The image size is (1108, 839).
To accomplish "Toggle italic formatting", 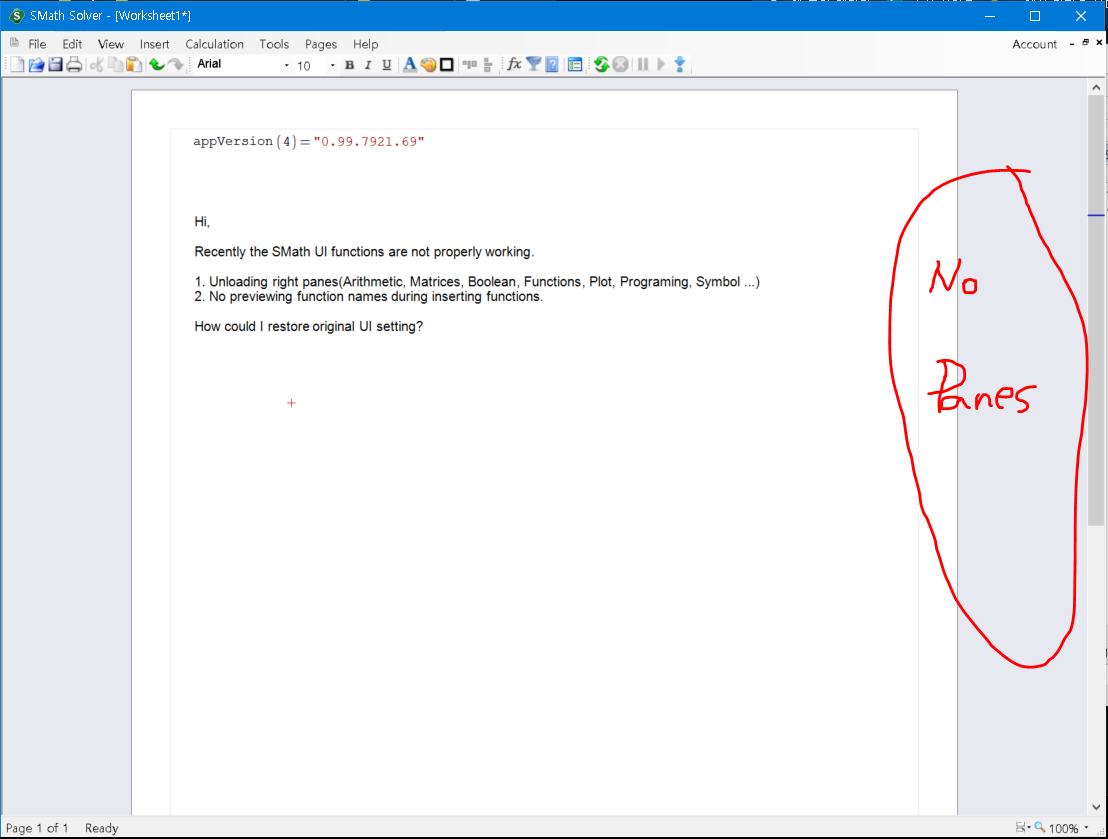I will click(x=367, y=65).
